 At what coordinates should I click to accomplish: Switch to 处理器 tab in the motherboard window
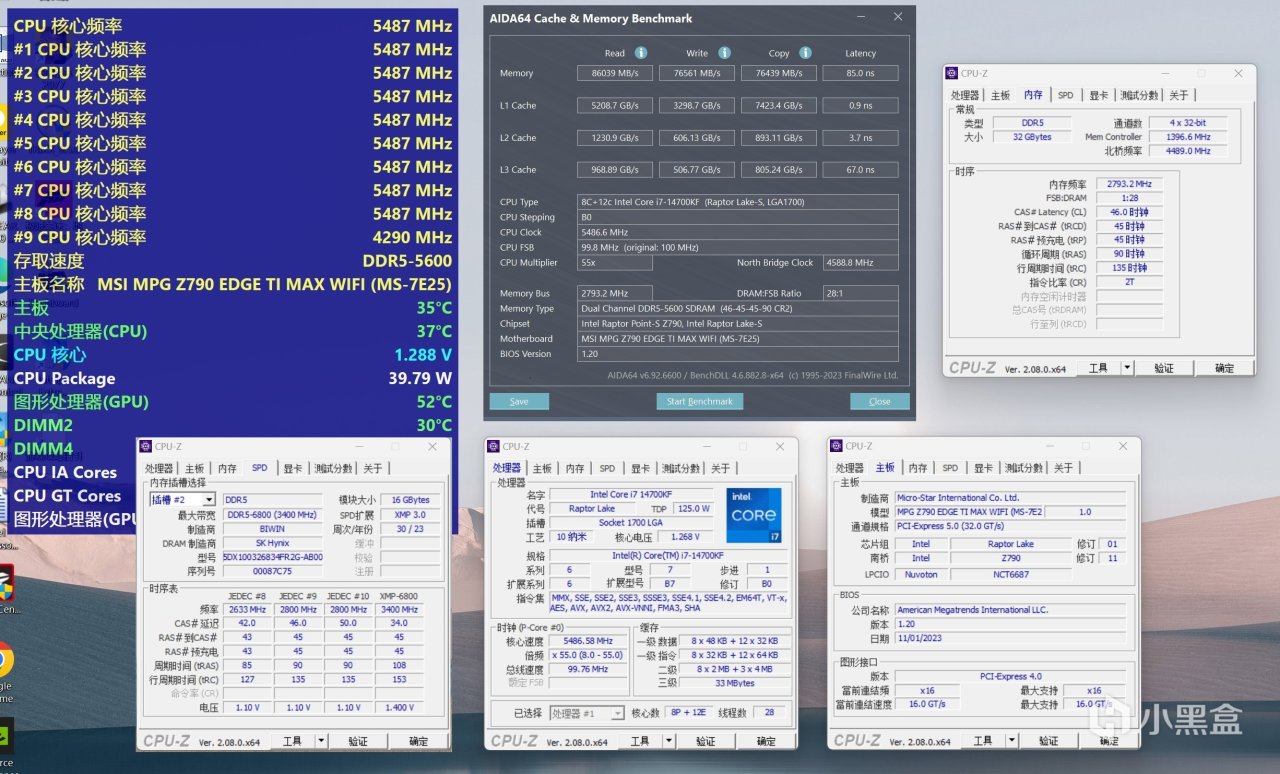tap(850, 468)
